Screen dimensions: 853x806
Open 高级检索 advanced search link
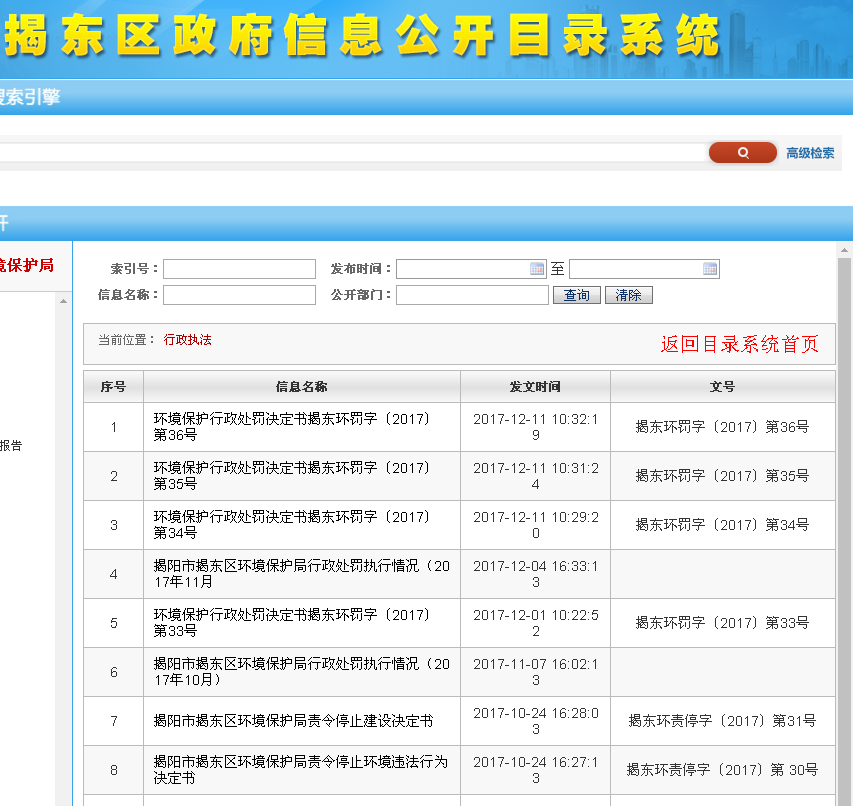810,153
